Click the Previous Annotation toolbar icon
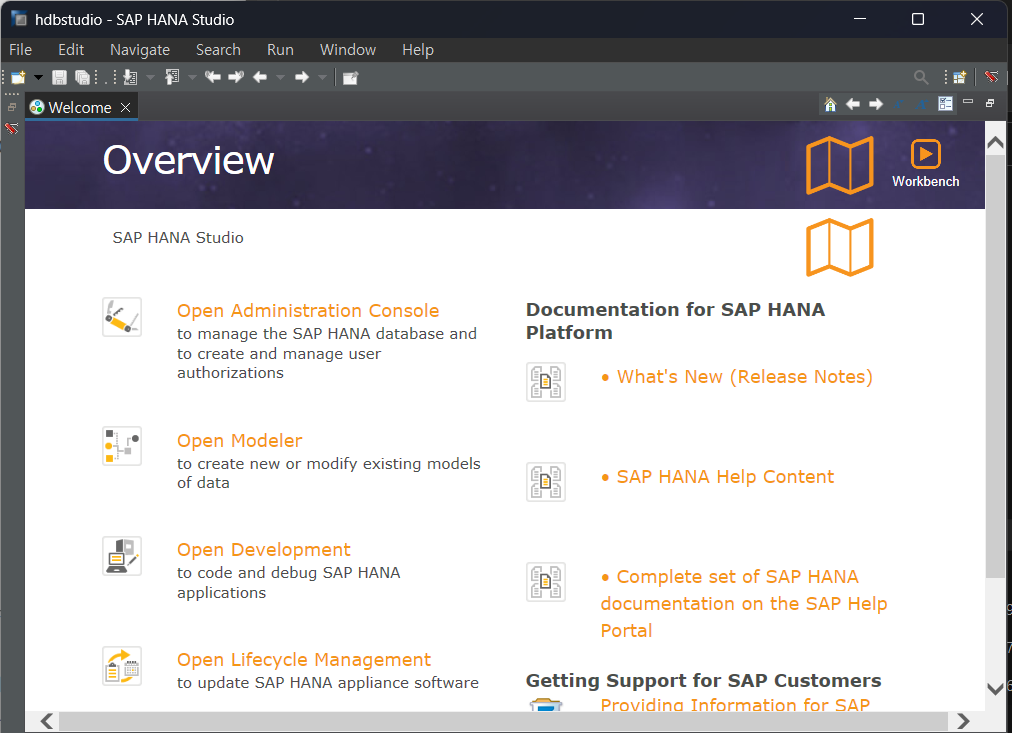Image resolution: width=1012 pixels, height=733 pixels. (x=172, y=77)
